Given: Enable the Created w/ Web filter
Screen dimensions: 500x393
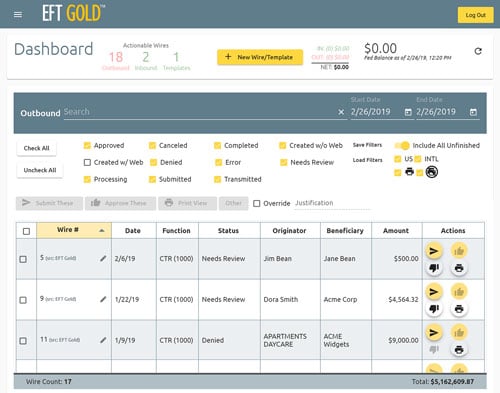Looking at the screenshot, I should 87,162.
